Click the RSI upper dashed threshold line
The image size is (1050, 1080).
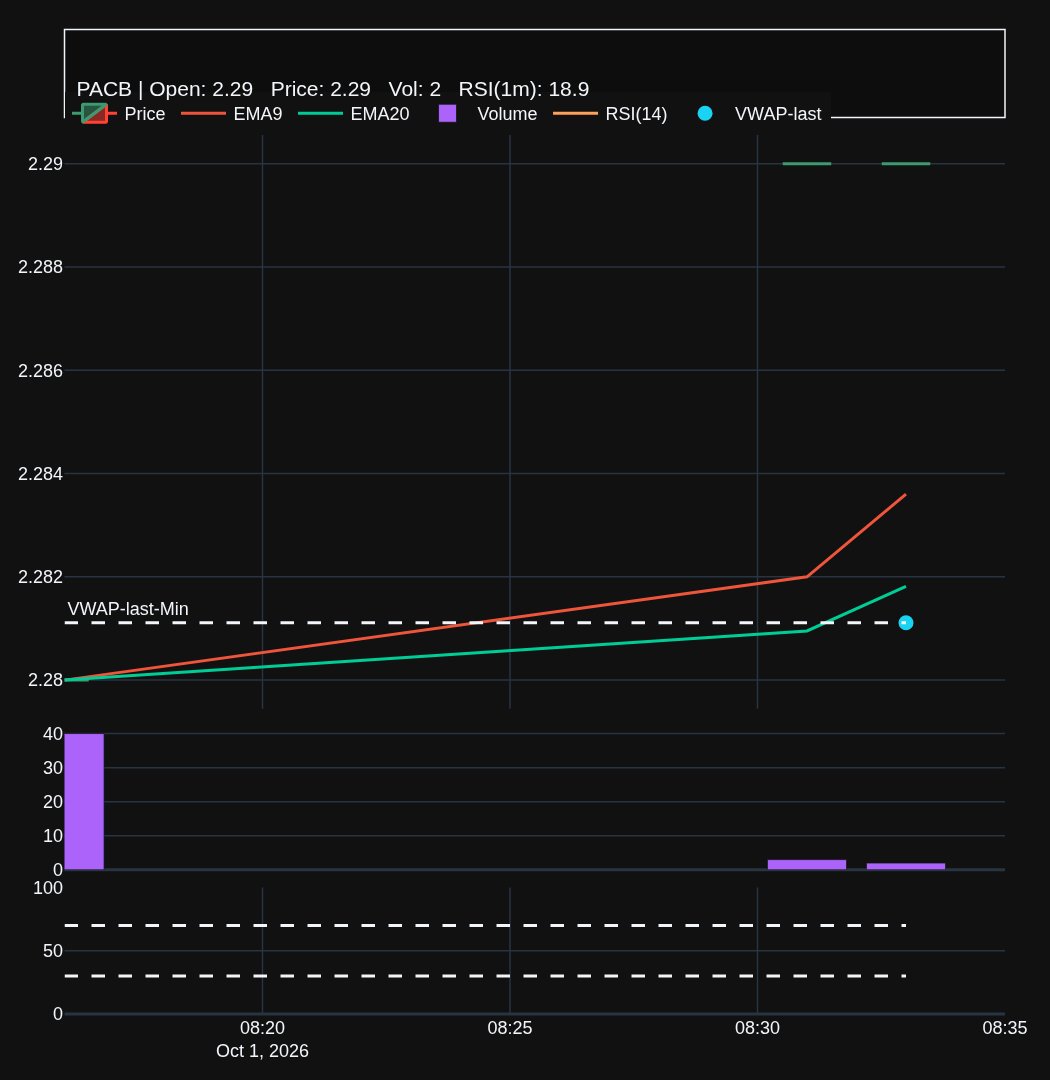point(485,925)
